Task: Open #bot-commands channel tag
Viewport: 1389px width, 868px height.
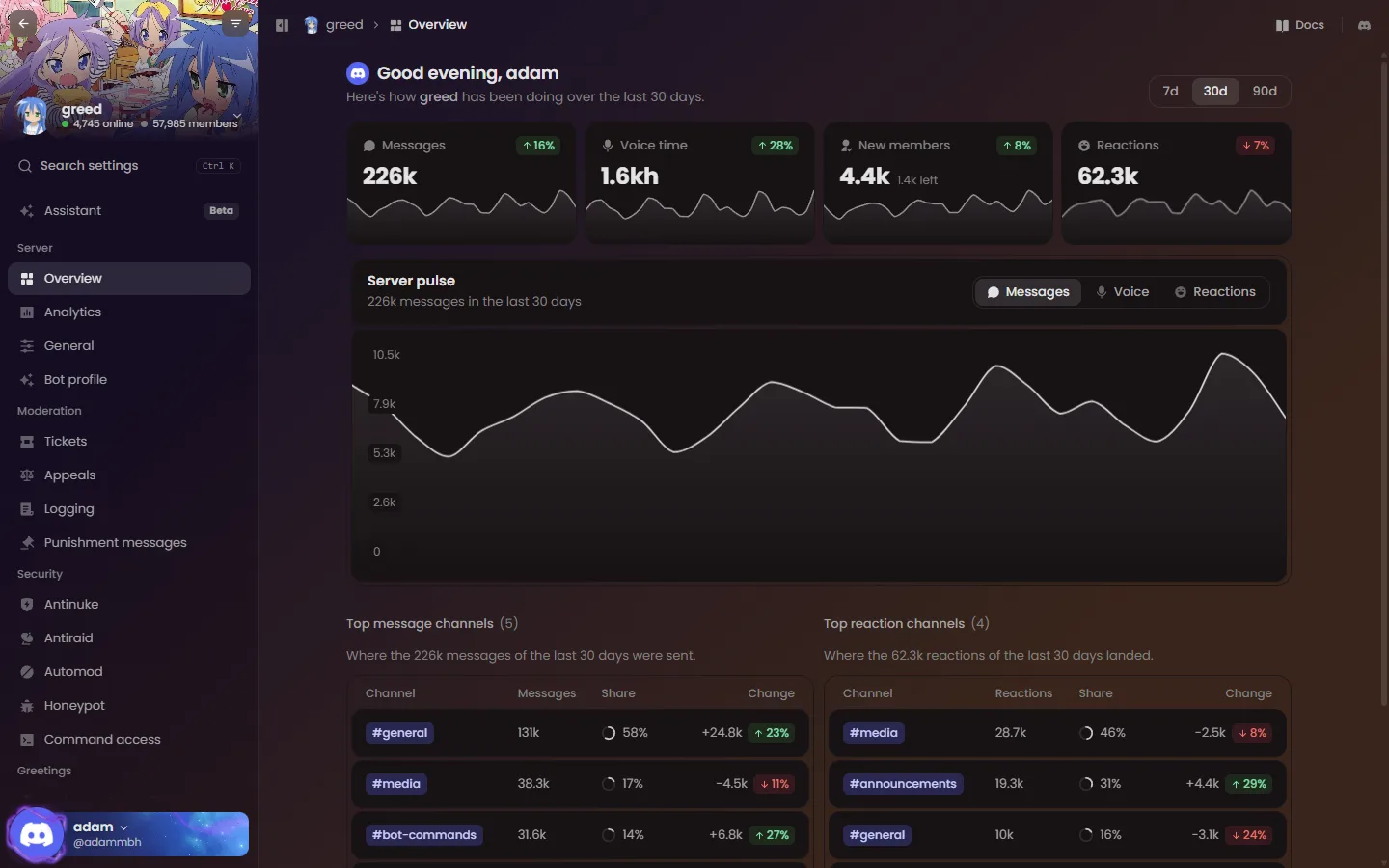Action: point(424,835)
